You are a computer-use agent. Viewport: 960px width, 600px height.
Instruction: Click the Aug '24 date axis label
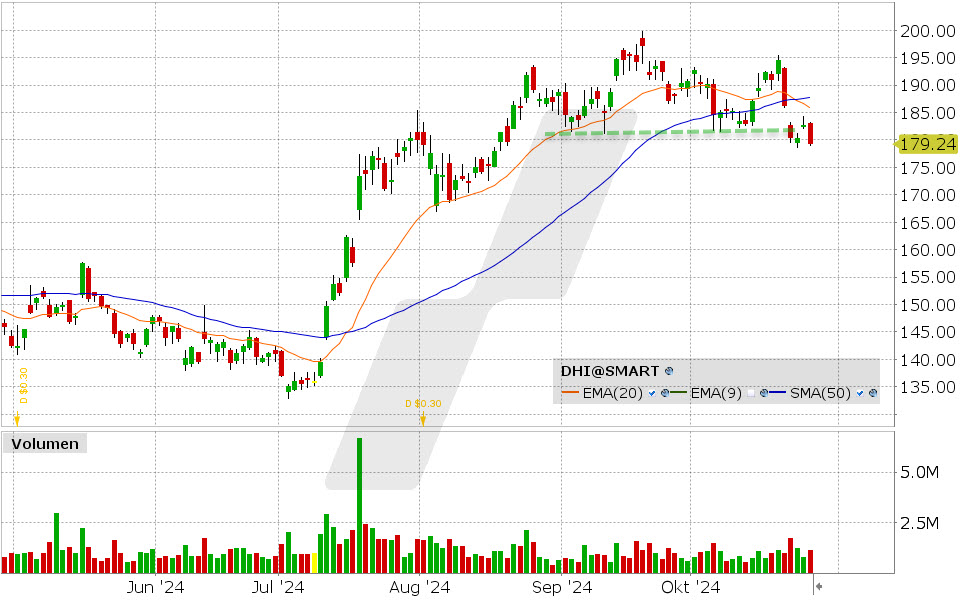[419, 588]
